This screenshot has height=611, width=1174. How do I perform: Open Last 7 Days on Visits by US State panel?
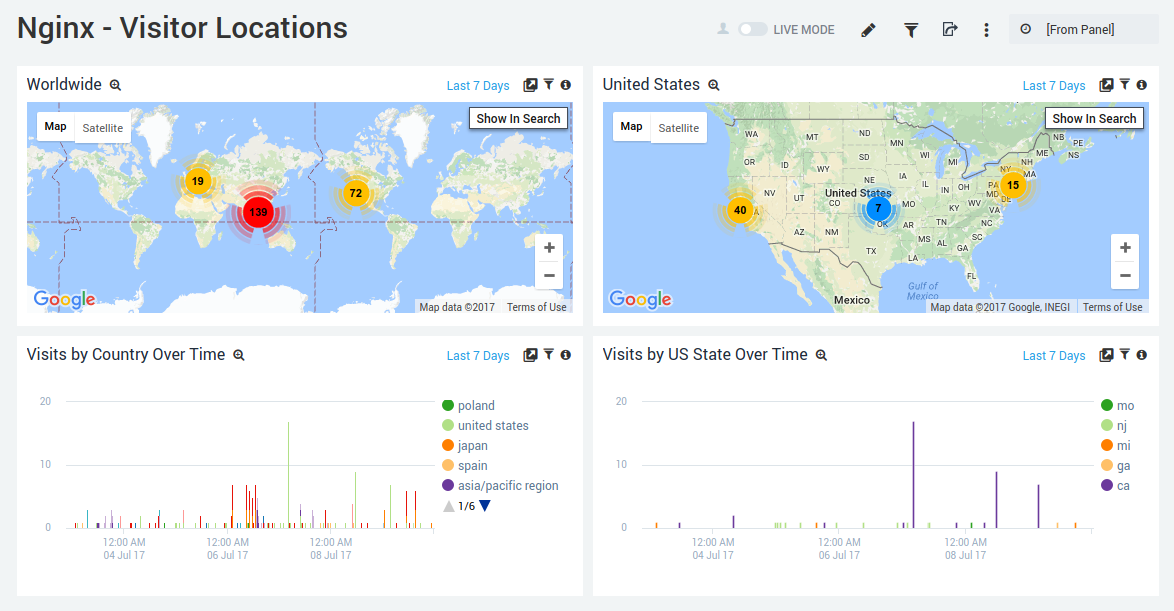[x=1053, y=356]
